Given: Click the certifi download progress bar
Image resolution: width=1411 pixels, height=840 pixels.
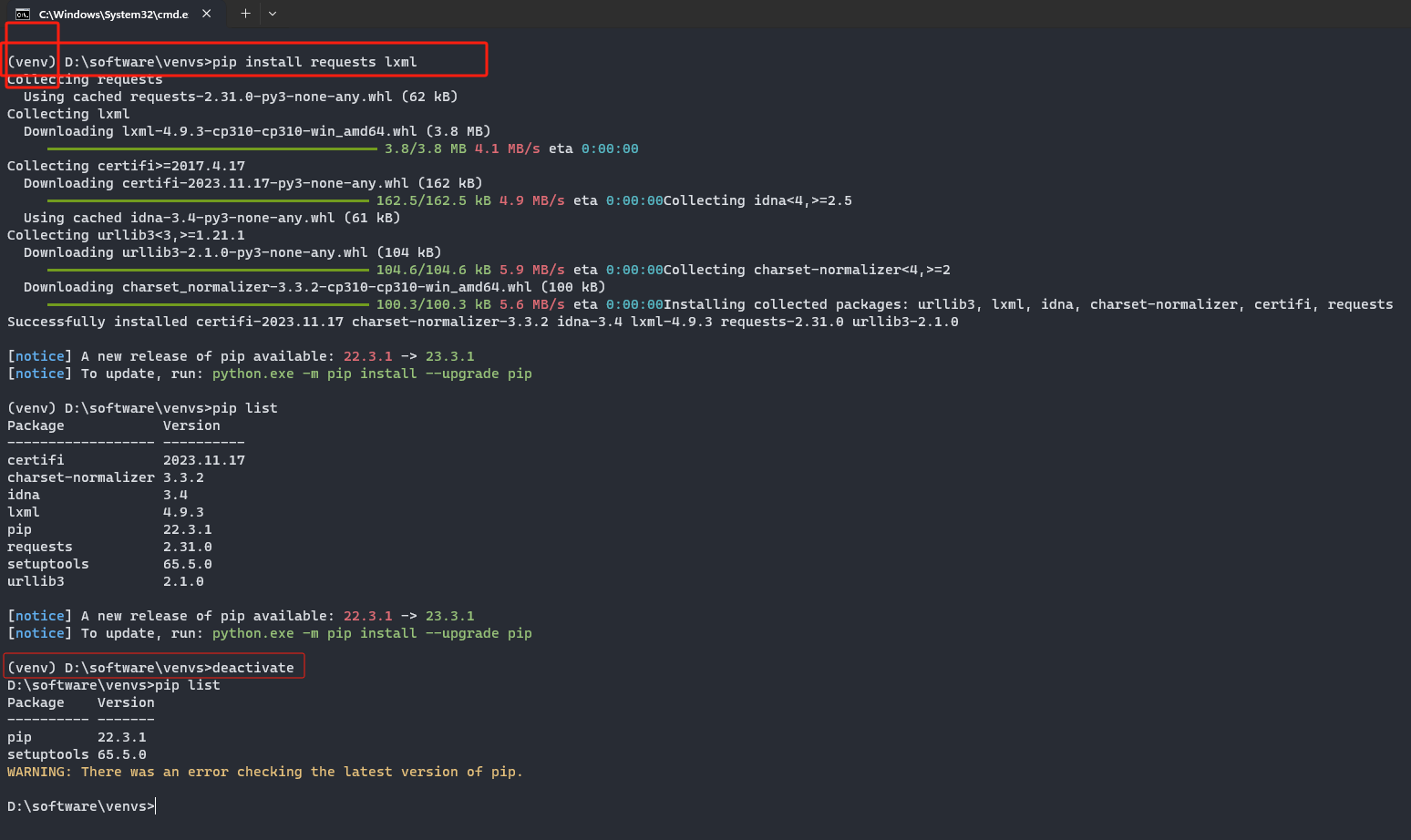Looking at the screenshot, I should click(x=208, y=200).
